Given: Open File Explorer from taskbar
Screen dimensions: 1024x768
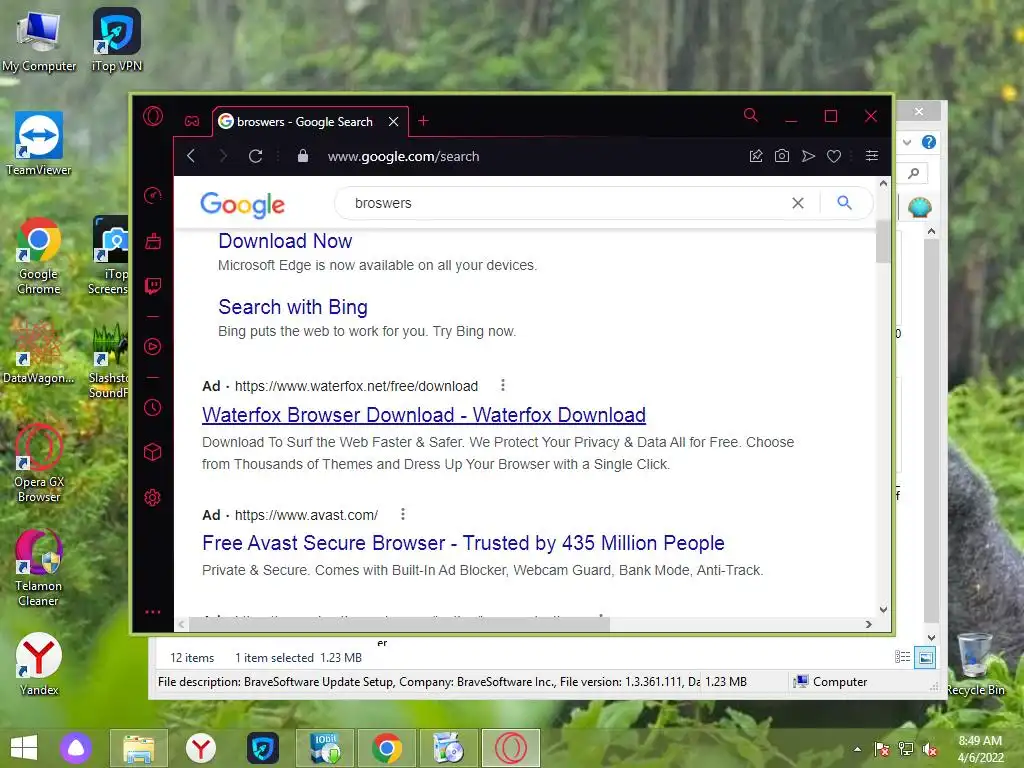Looking at the screenshot, I should point(138,748).
